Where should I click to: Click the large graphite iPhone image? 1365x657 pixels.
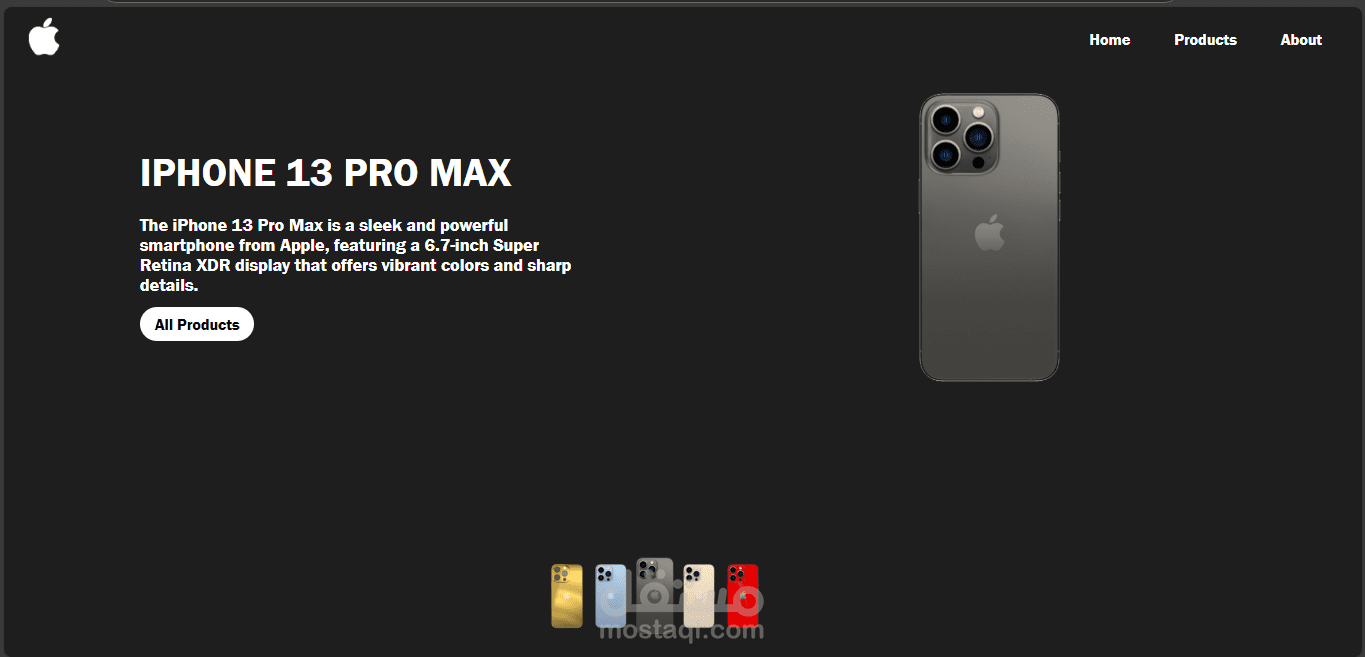[x=989, y=238]
